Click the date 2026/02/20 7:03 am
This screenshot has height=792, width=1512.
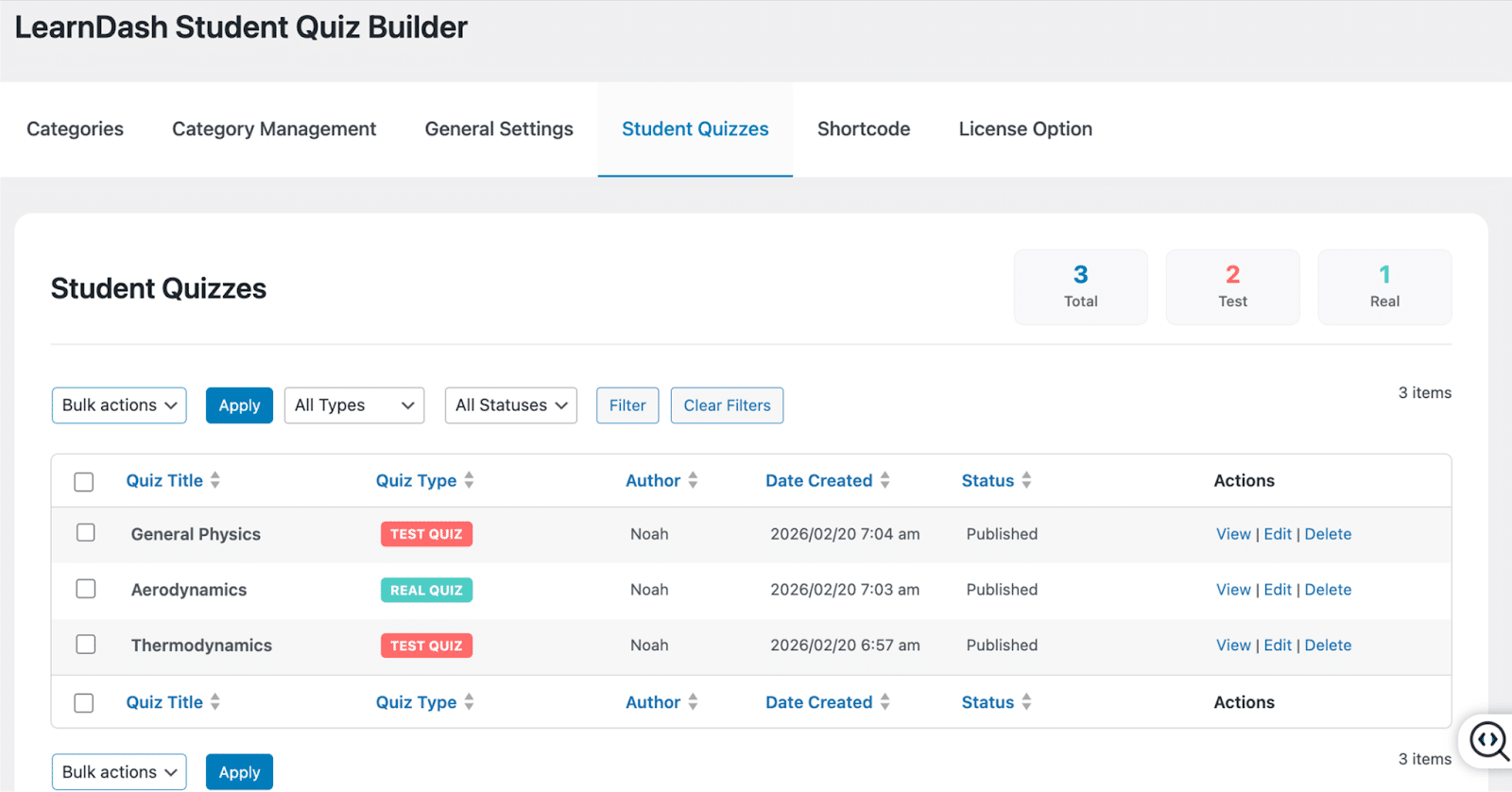[845, 590]
